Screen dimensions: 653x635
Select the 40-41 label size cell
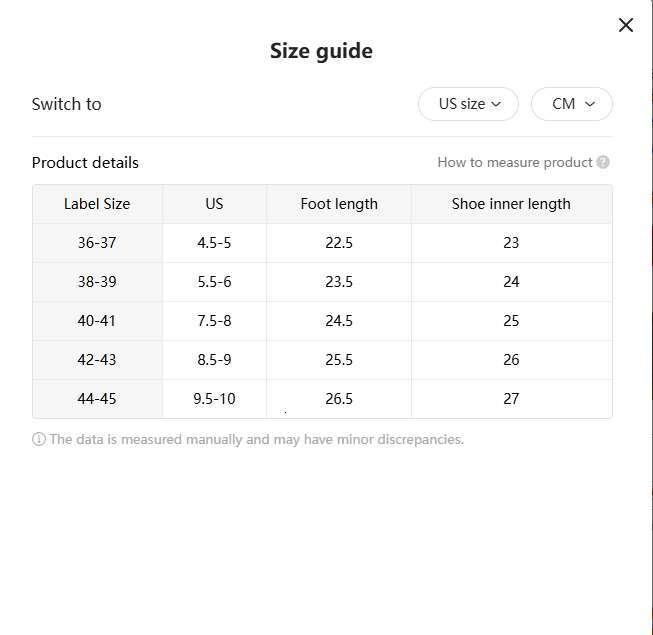97,321
